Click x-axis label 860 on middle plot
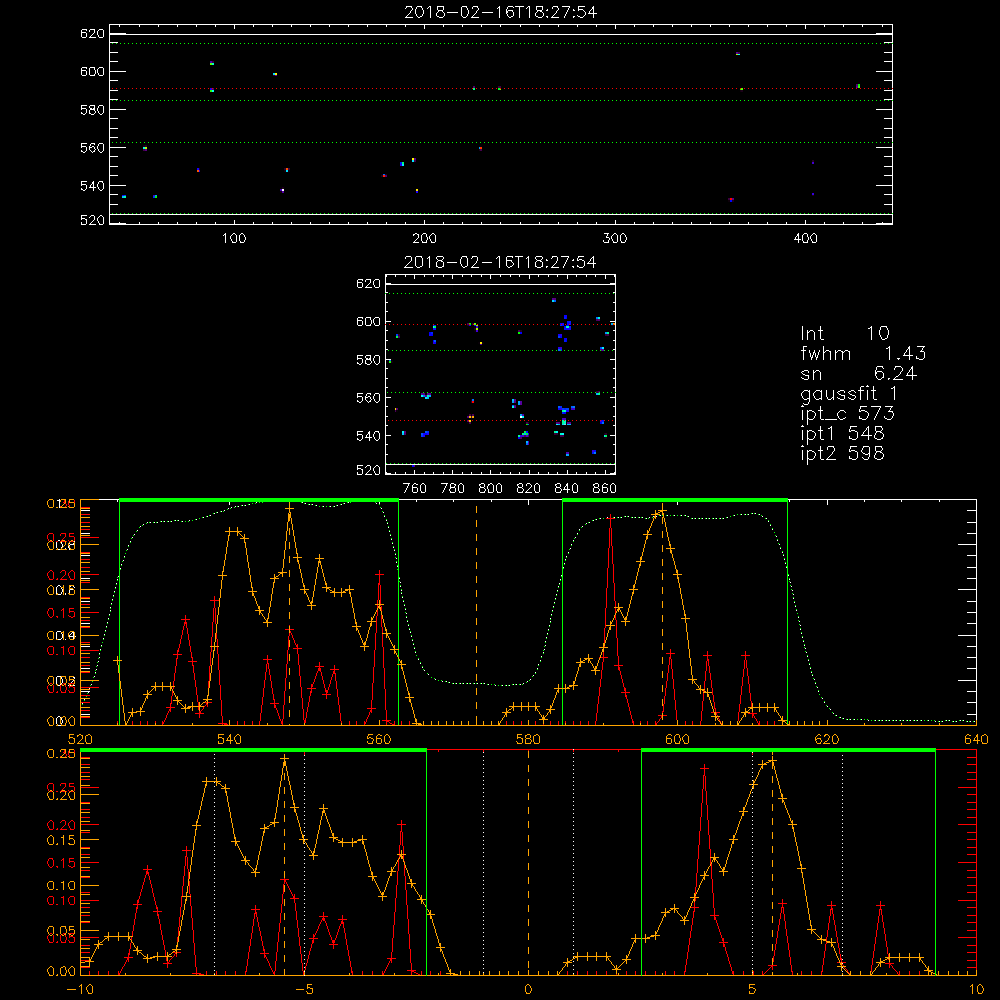This screenshot has height=1000, width=1000. click(605, 489)
